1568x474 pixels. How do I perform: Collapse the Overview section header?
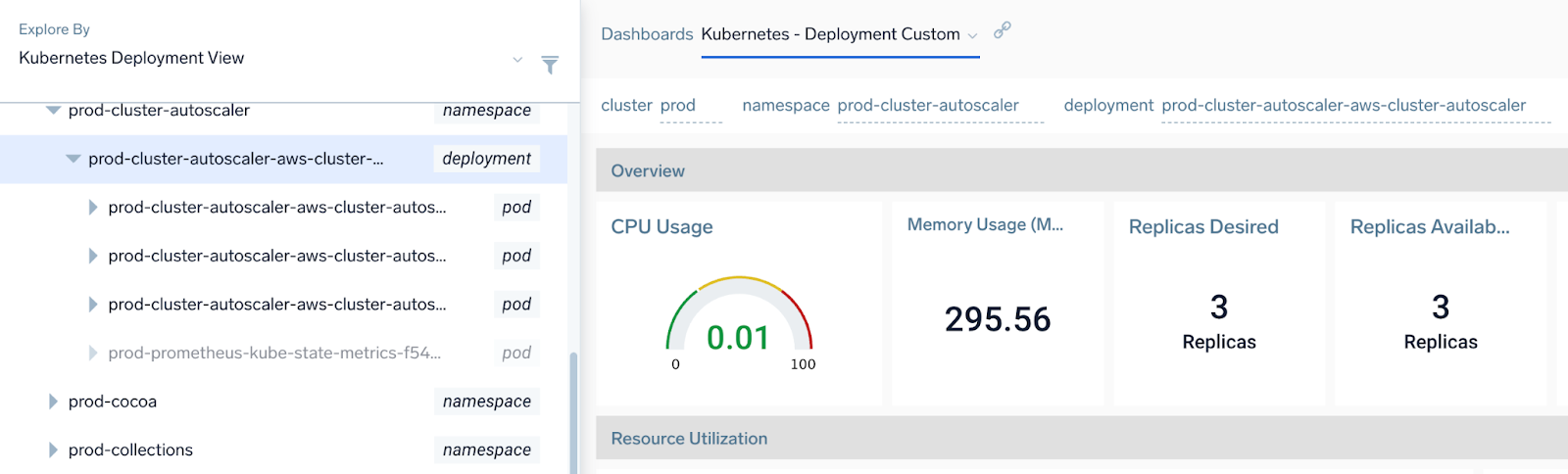coord(648,171)
